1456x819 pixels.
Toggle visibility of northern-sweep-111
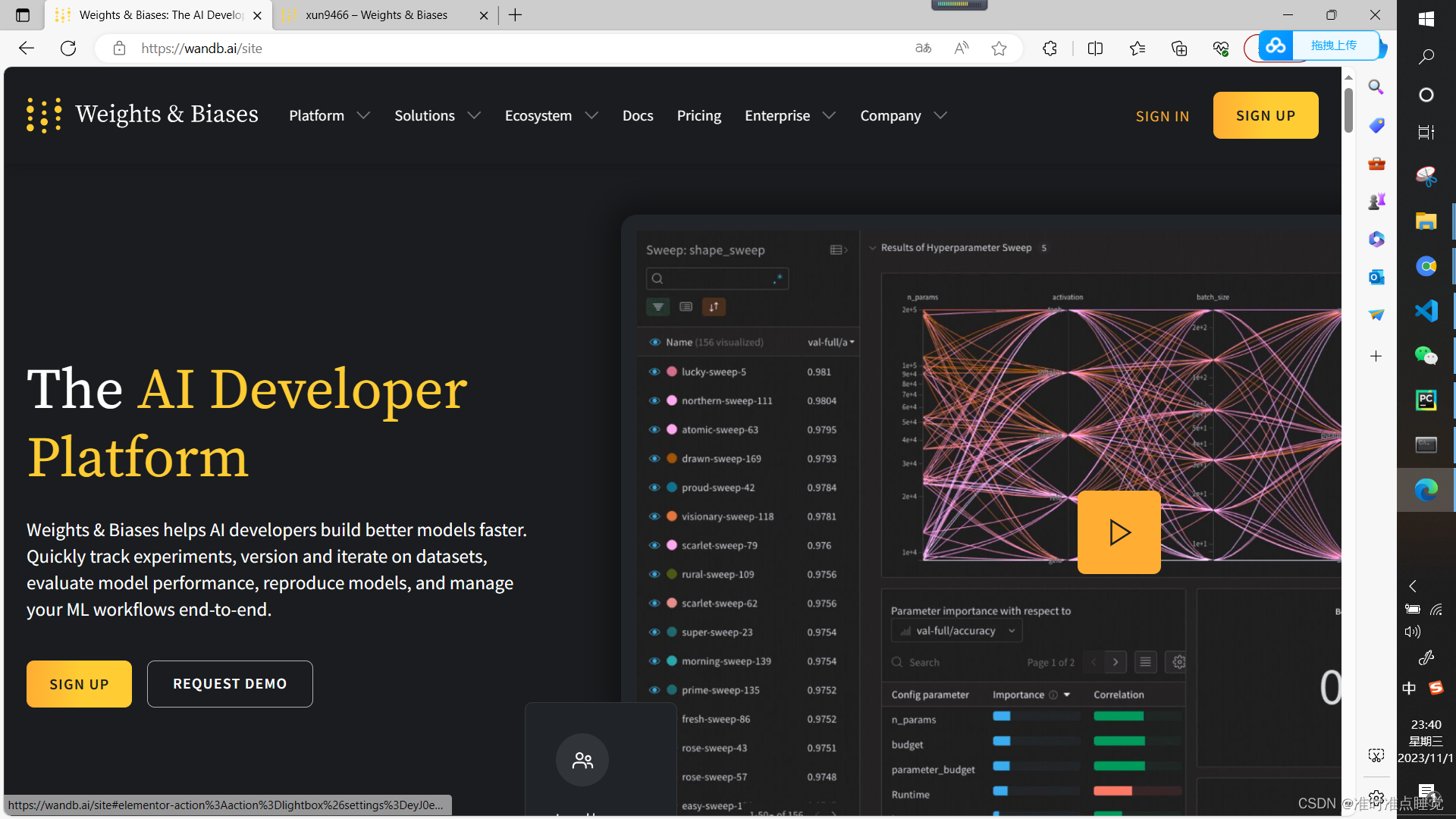coord(654,400)
